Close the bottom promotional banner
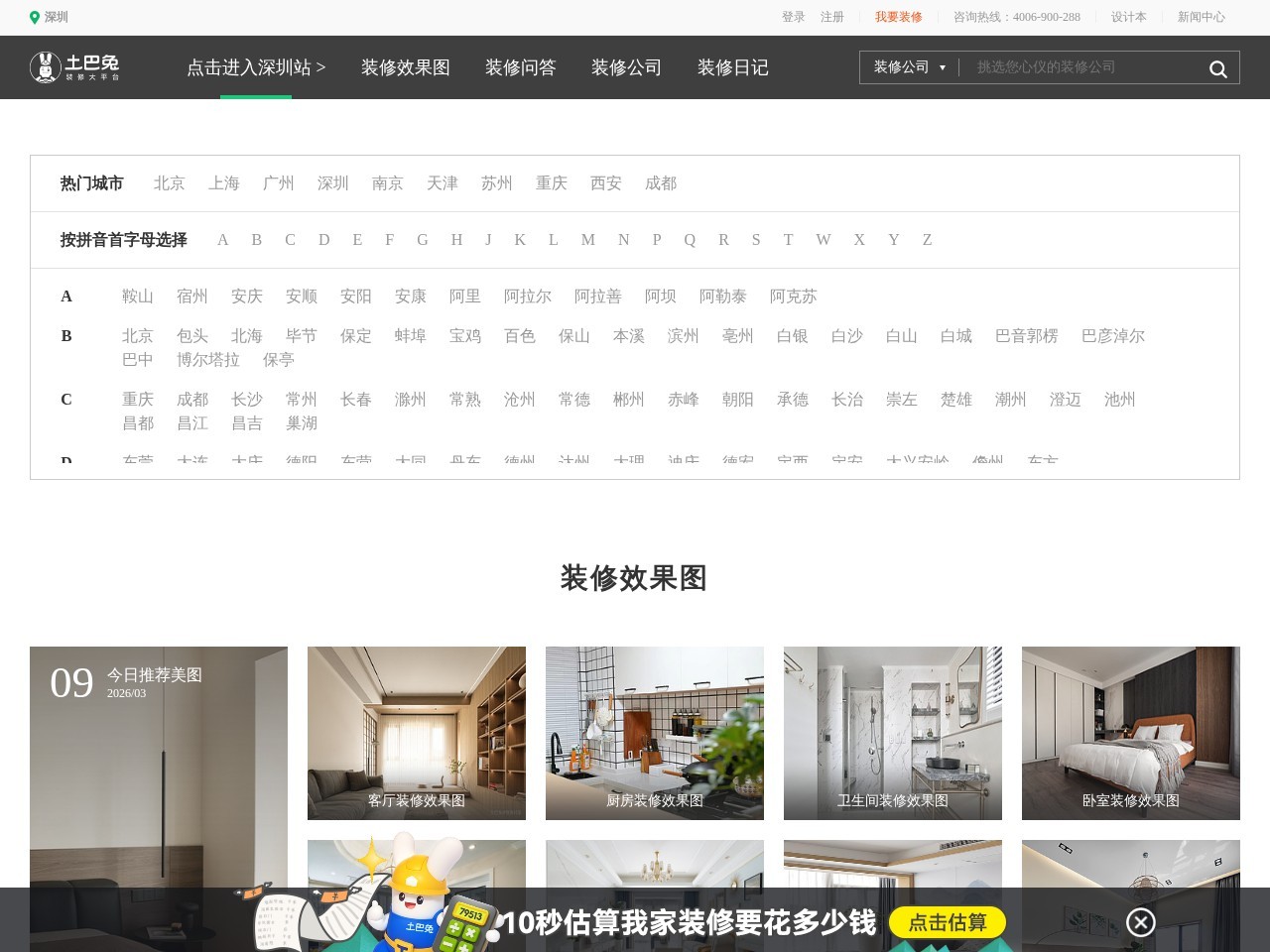The width and height of the screenshot is (1270, 952). click(1141, 922)
